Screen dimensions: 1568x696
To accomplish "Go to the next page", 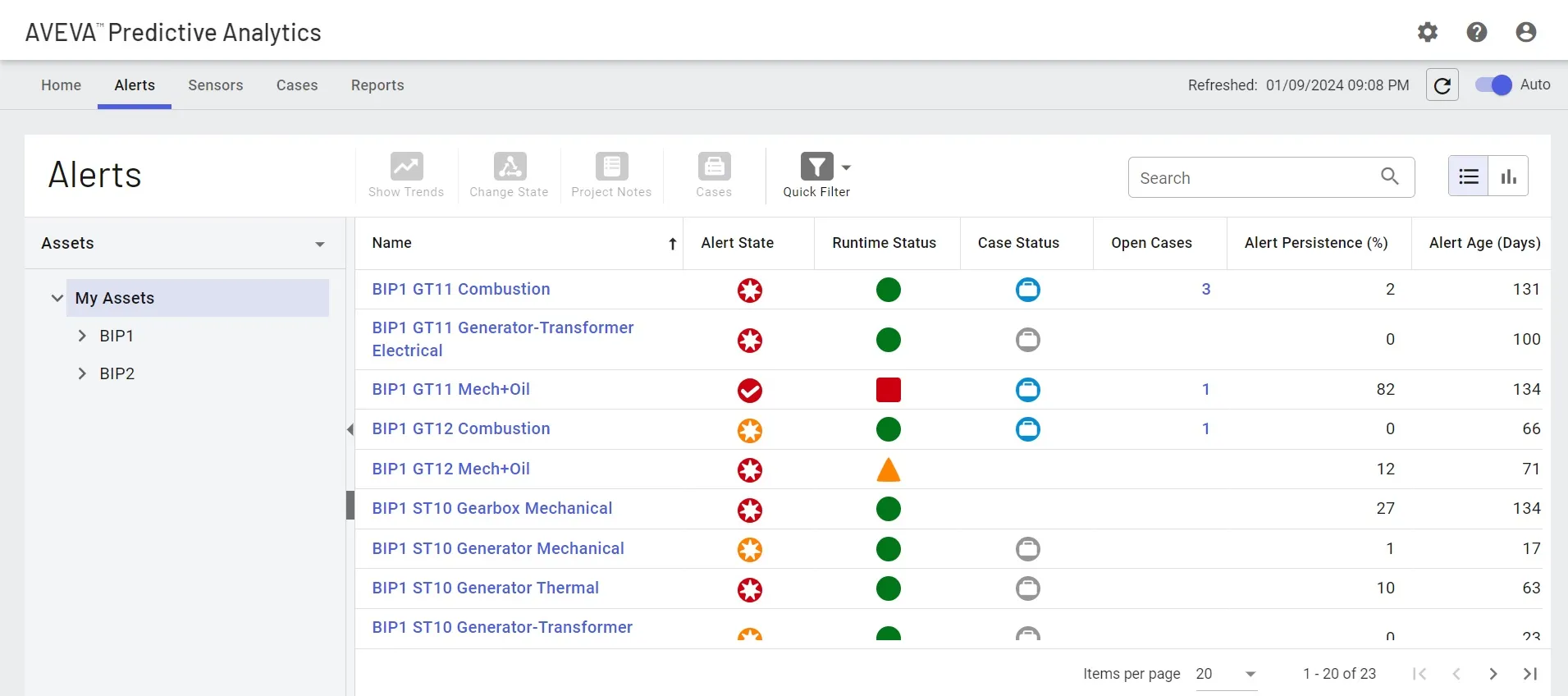I will (x=1493, y=674).
